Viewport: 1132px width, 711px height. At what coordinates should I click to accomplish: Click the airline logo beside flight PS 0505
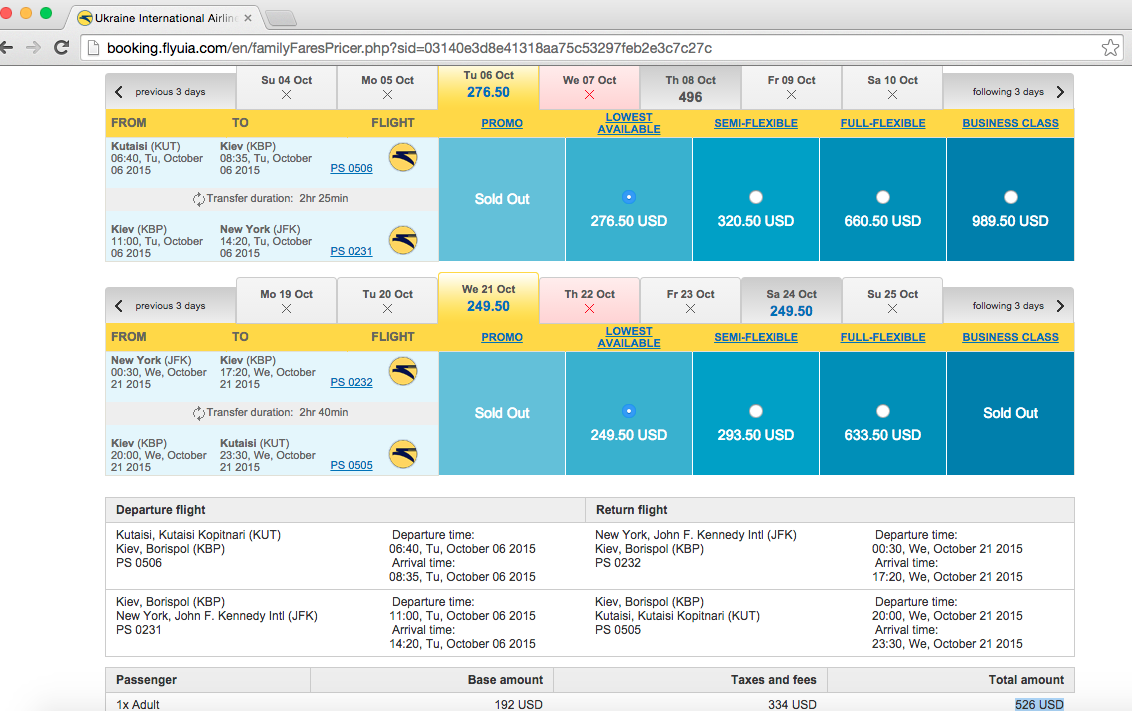(x=403, y=455)
